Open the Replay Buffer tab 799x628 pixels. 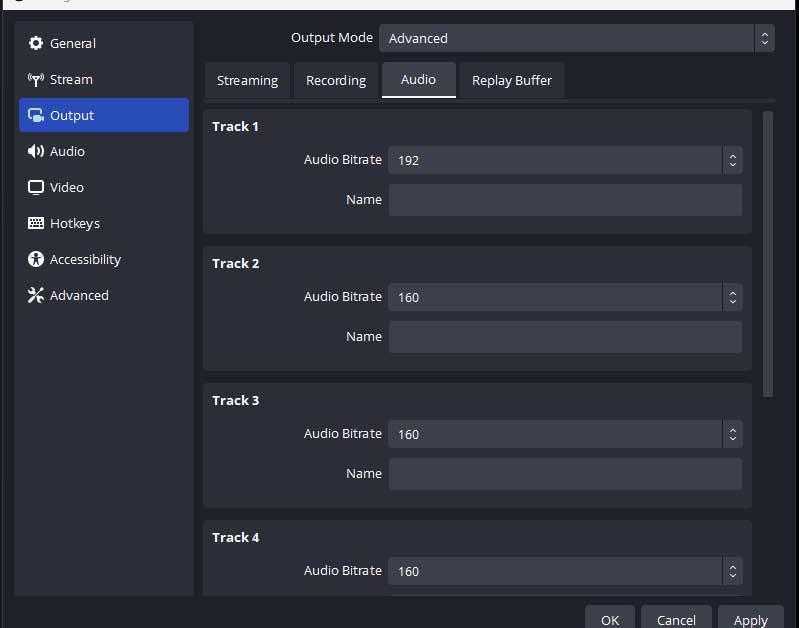511,80
